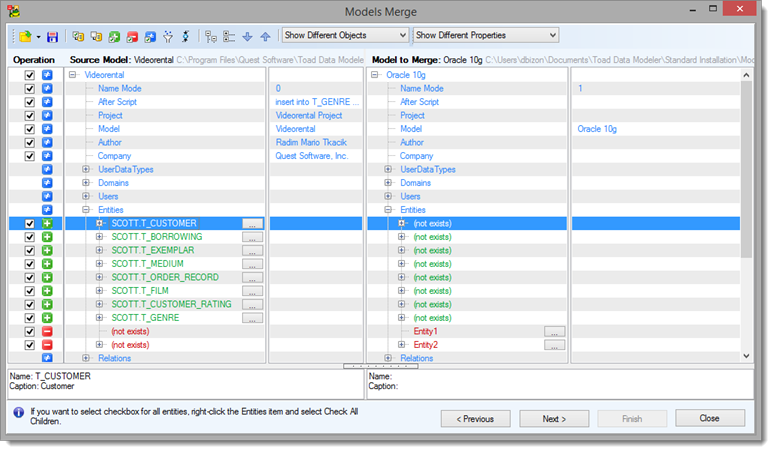Uncheck the SCOTT.T_BORROWING operation checkbox
The width and height of the screenshot is (773, 452).
pos(30,237)
